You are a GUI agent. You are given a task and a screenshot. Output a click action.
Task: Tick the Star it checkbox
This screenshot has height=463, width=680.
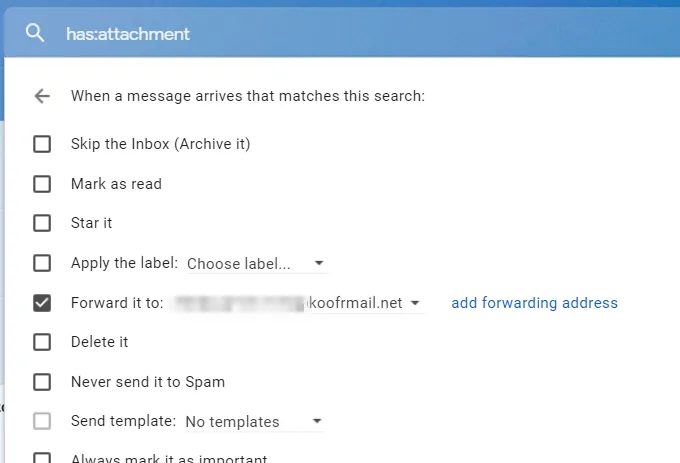click(42, 223)
